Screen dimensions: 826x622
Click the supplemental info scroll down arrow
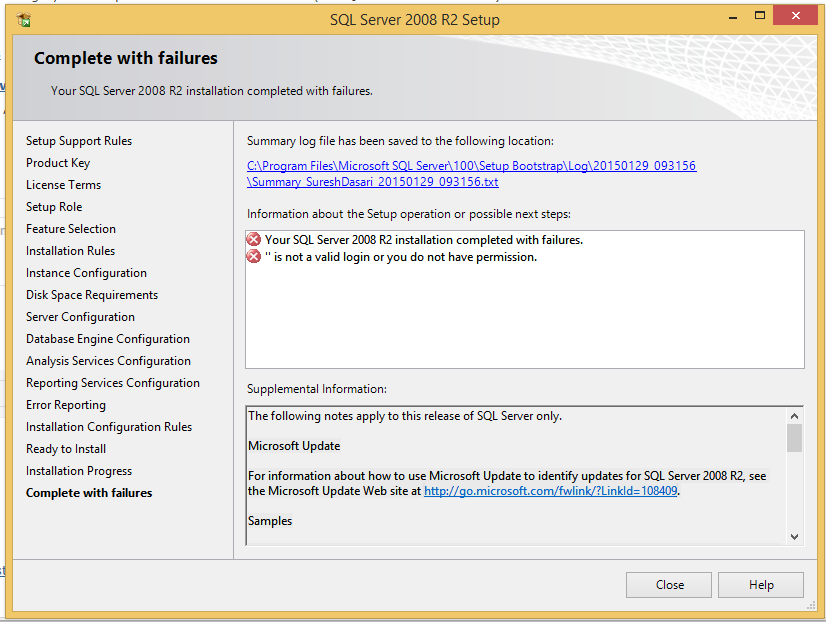(794, 537)
